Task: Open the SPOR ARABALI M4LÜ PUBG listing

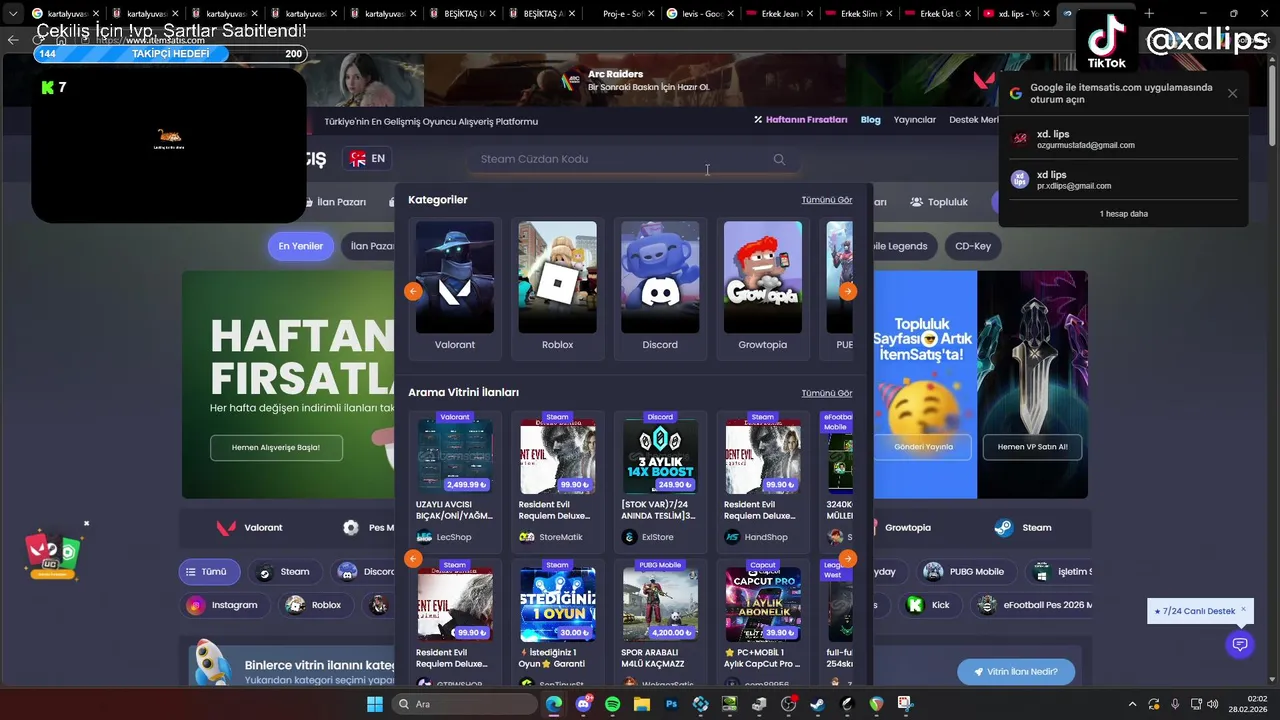Action: coord(660,625)
